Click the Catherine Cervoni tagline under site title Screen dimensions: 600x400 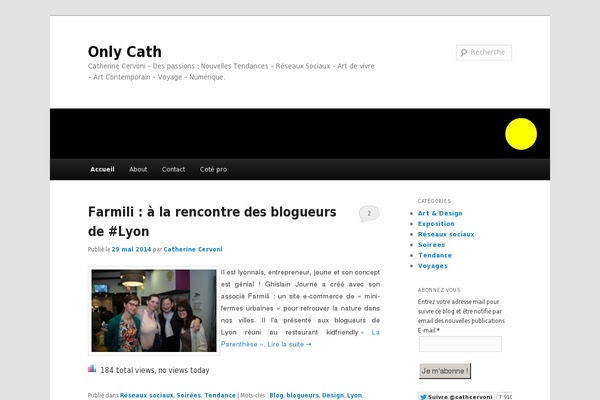(231, 72)
